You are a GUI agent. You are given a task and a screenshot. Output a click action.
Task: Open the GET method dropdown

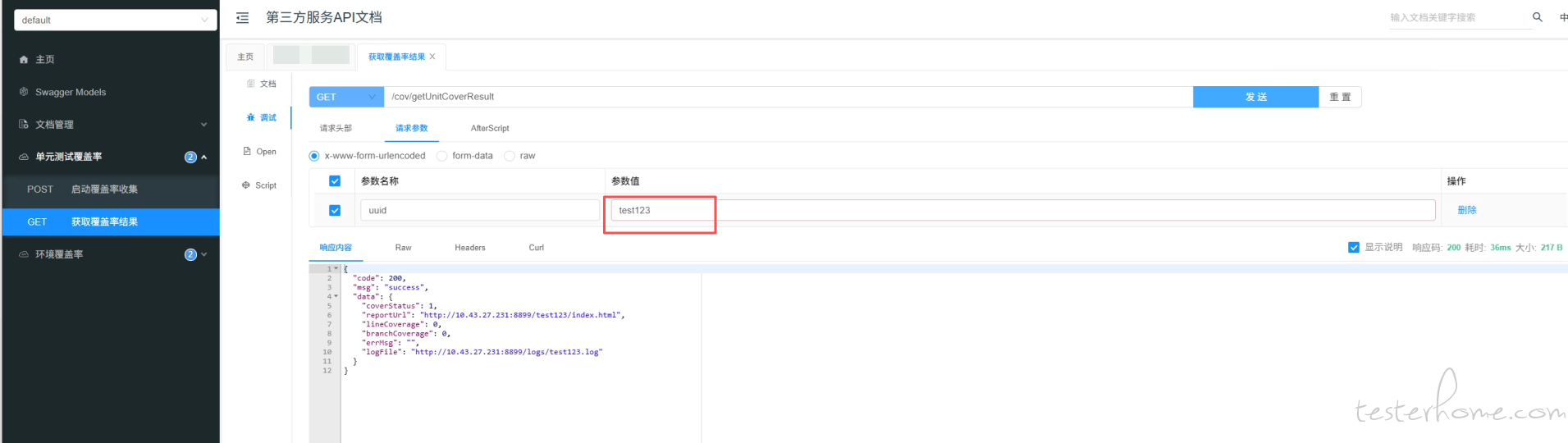point(345,97)
